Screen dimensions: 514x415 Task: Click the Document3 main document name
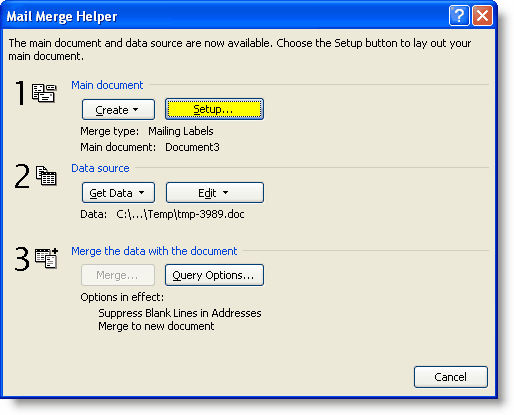tap(192, 147)
